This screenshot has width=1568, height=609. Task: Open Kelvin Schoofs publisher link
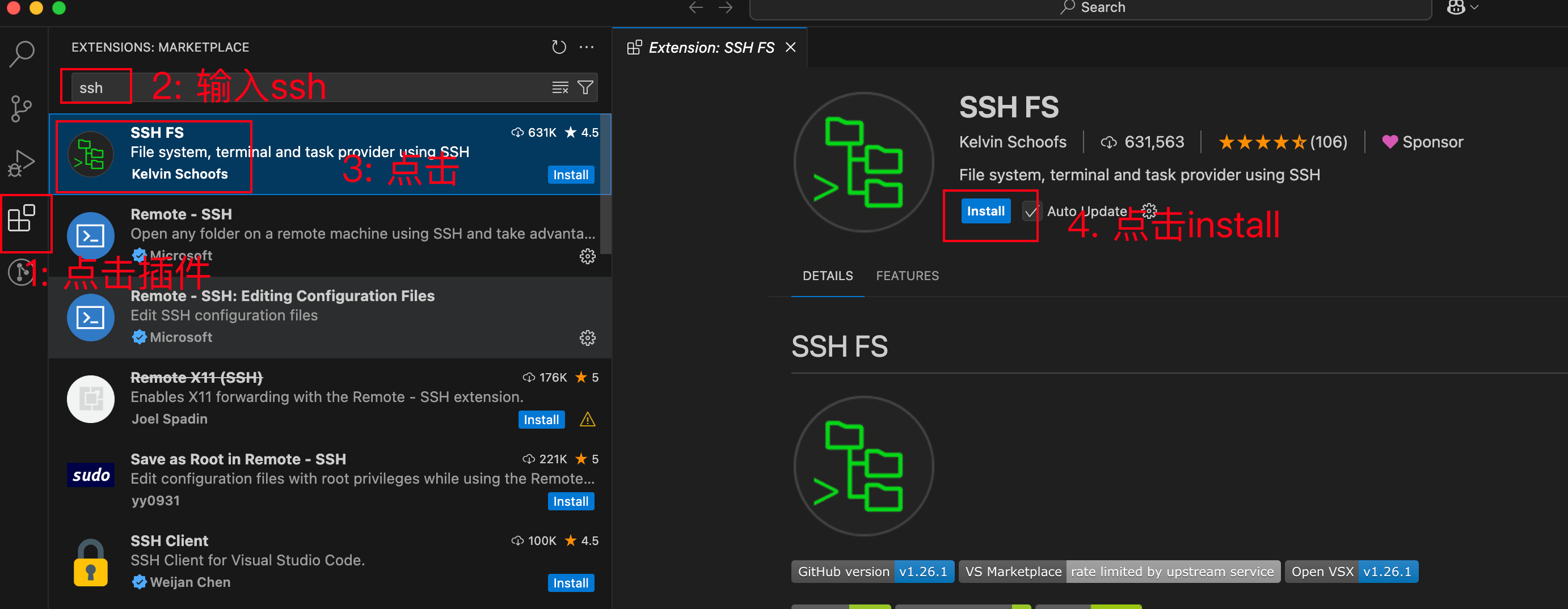[x=1012, y=142]
